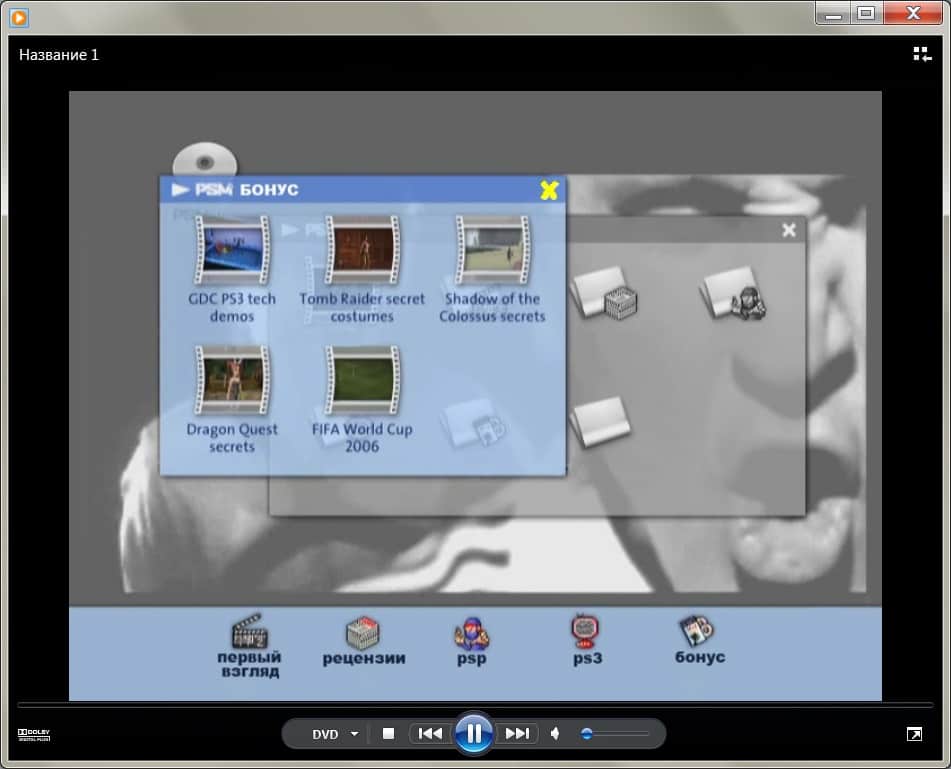The height and width of the screenshot is (769, 951).
Task: Stop DVD playback
Action: pyautogui.click(x=388, y=734)
